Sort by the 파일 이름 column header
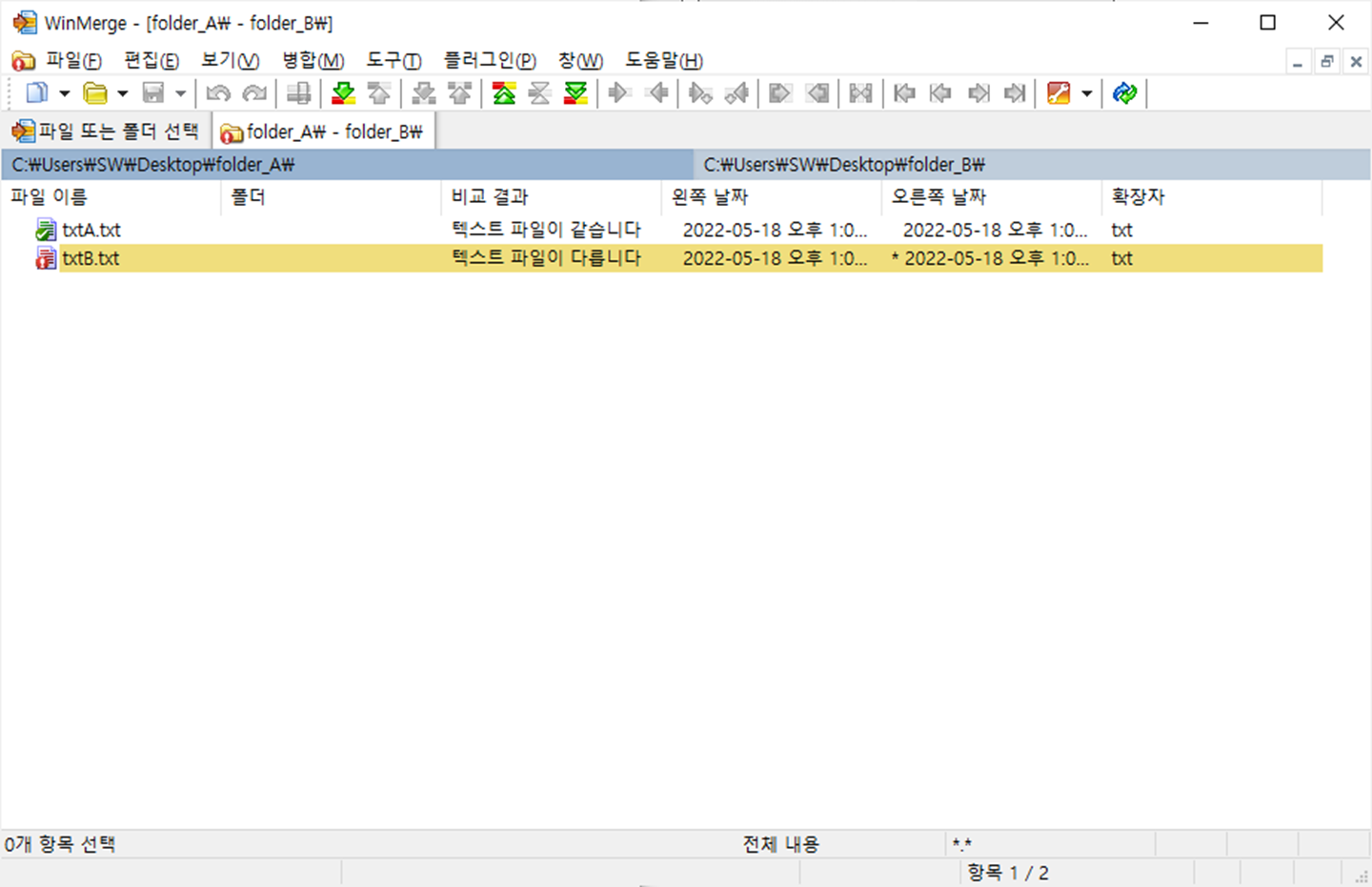Image resolution: width=1372 pixels, height=887 pixels. 111,197
